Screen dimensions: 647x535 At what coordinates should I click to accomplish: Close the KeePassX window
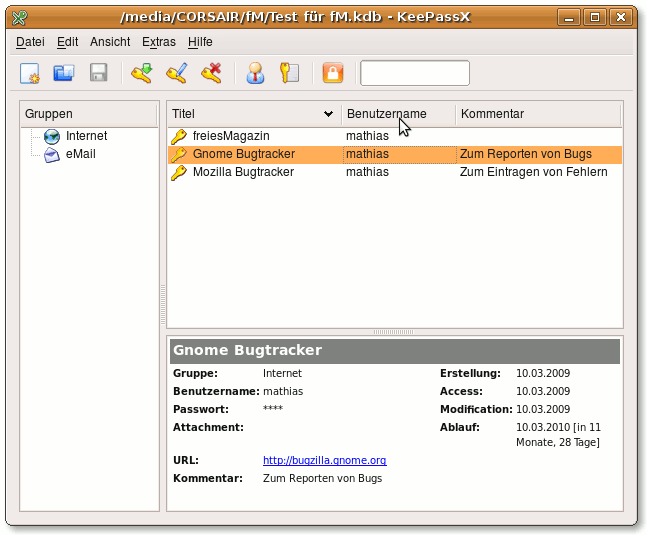[621, 17]
